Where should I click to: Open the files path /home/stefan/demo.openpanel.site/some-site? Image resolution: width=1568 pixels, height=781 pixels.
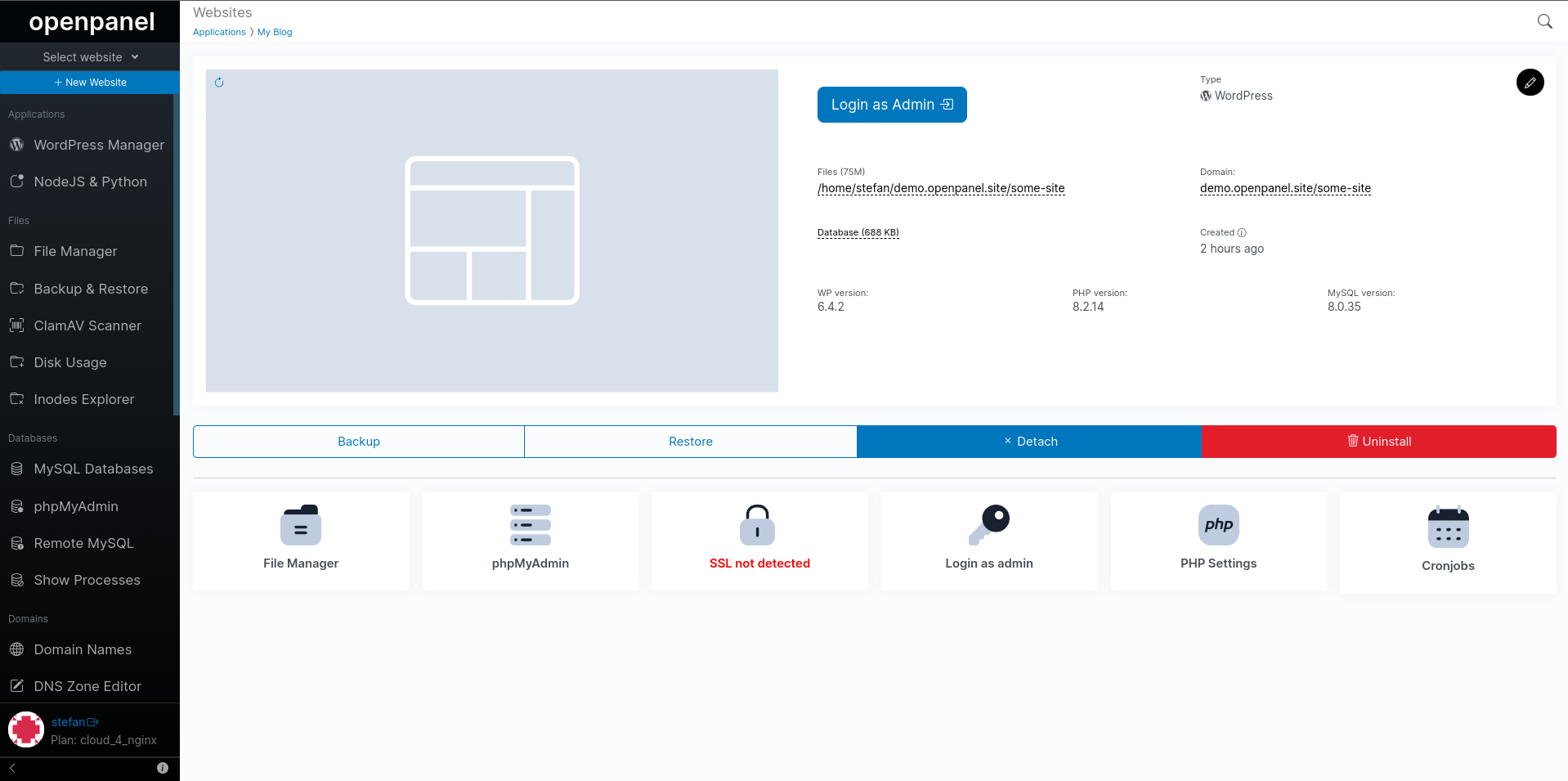(x=941, y=188)
